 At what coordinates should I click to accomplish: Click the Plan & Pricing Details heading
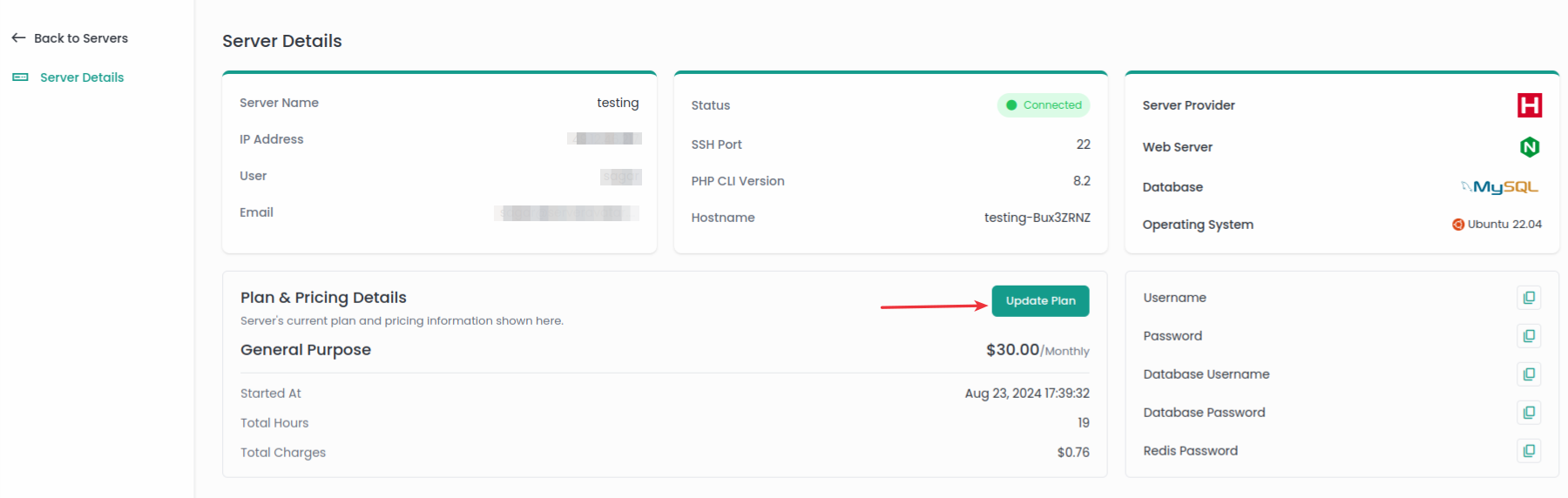click(x=323, y=298)
